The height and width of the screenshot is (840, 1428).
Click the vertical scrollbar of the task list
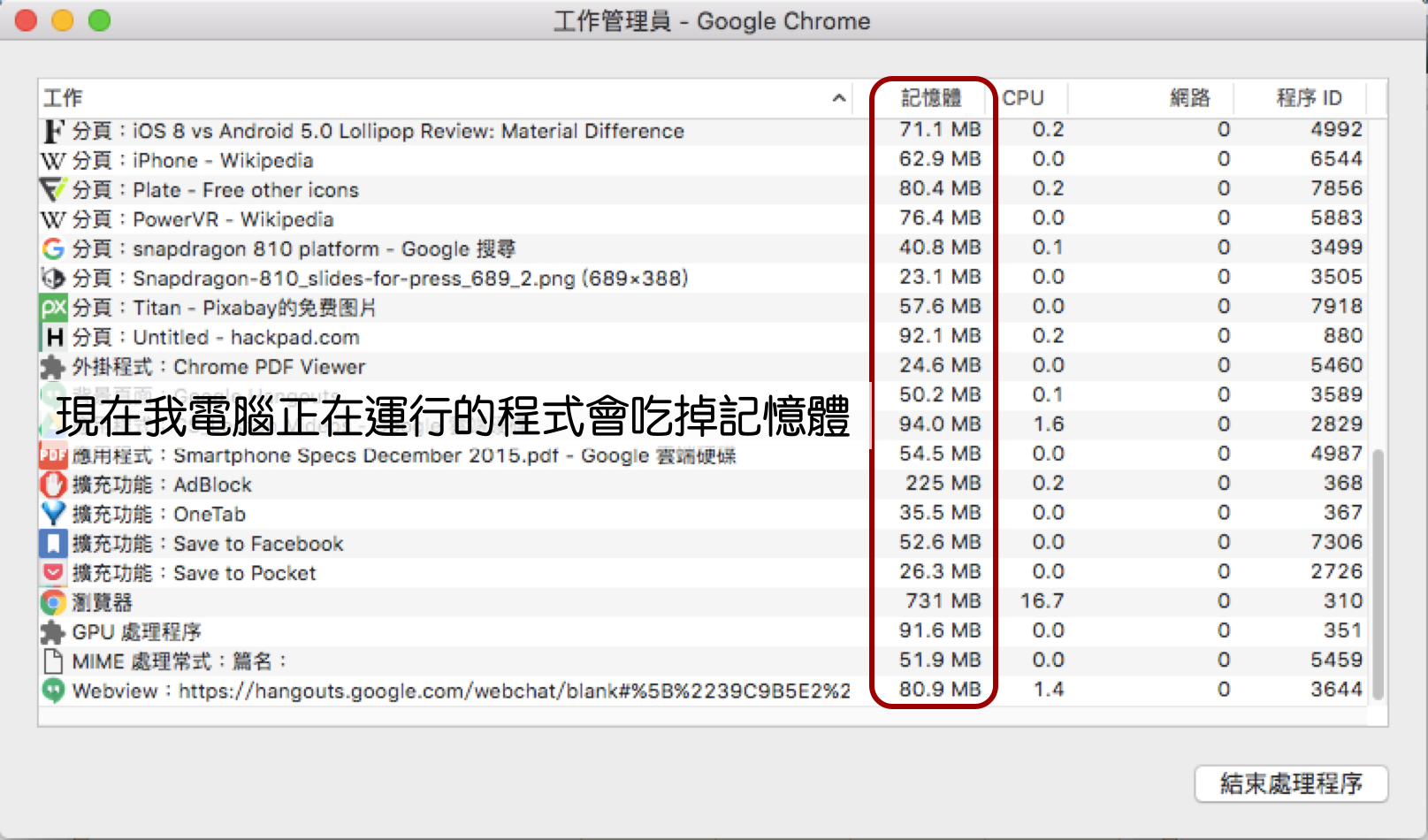point(1378,575)
